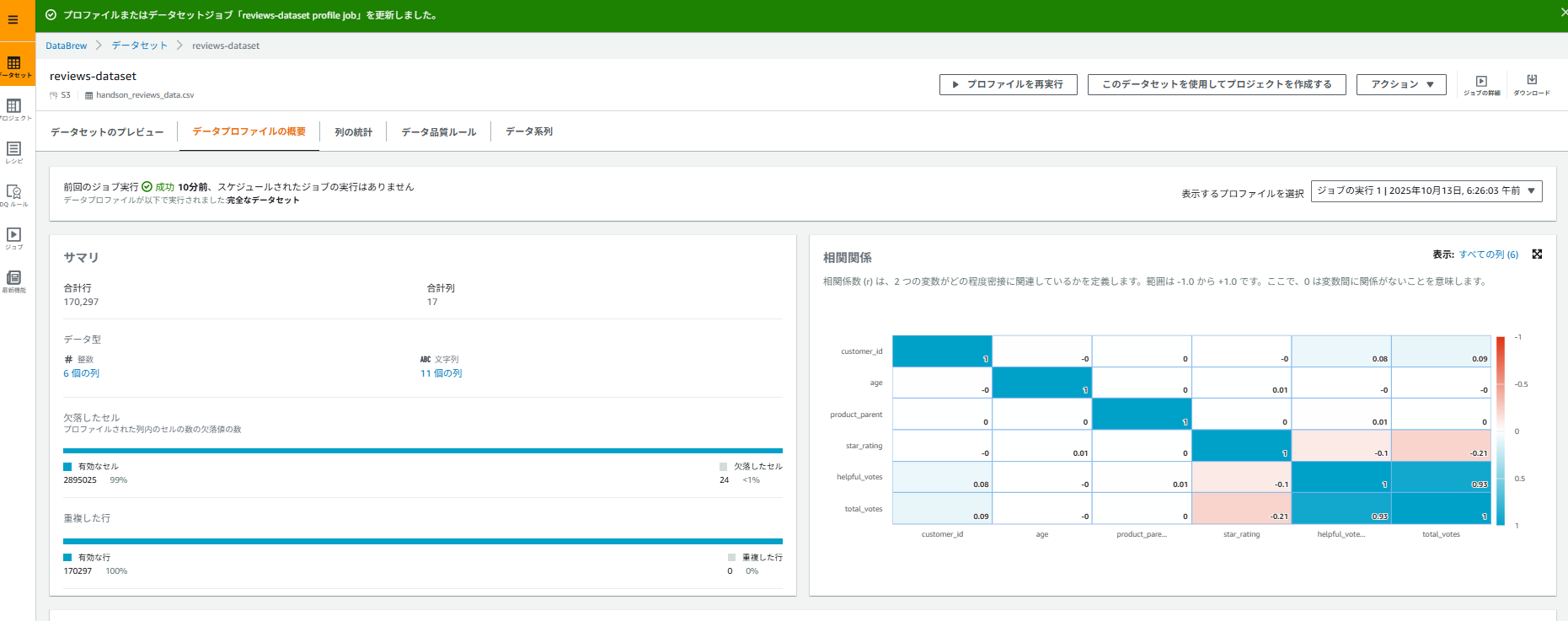The image size is (1568, 621).
Task: Open the hamburger navigation menu
Action: point(13,19)
